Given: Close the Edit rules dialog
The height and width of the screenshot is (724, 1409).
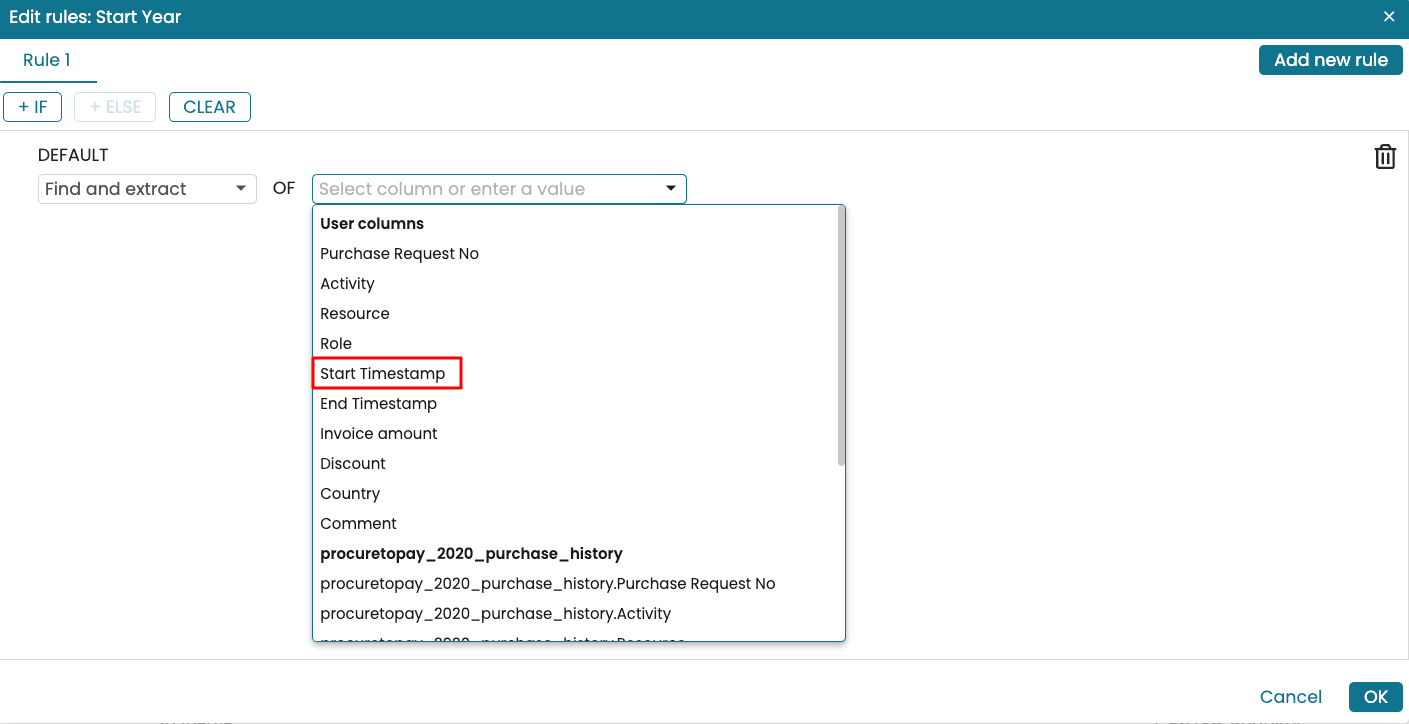Looking at the screenshot, I should (x=1389, y=17).
